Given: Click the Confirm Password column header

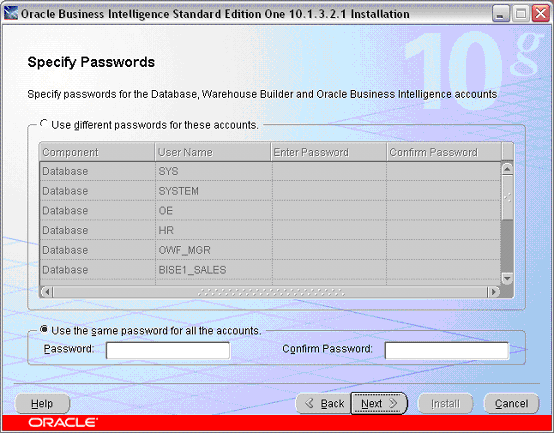Looking at the screenshot, I should coord(444,152).
